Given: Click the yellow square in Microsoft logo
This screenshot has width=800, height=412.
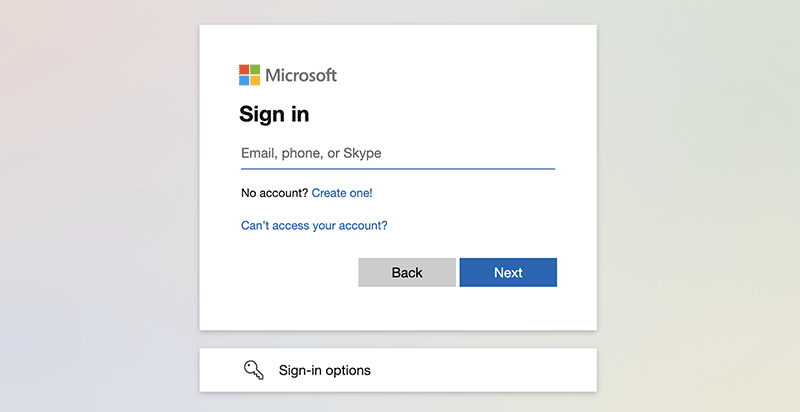Looking at the screenshot, I should click(x=255, y=80).
